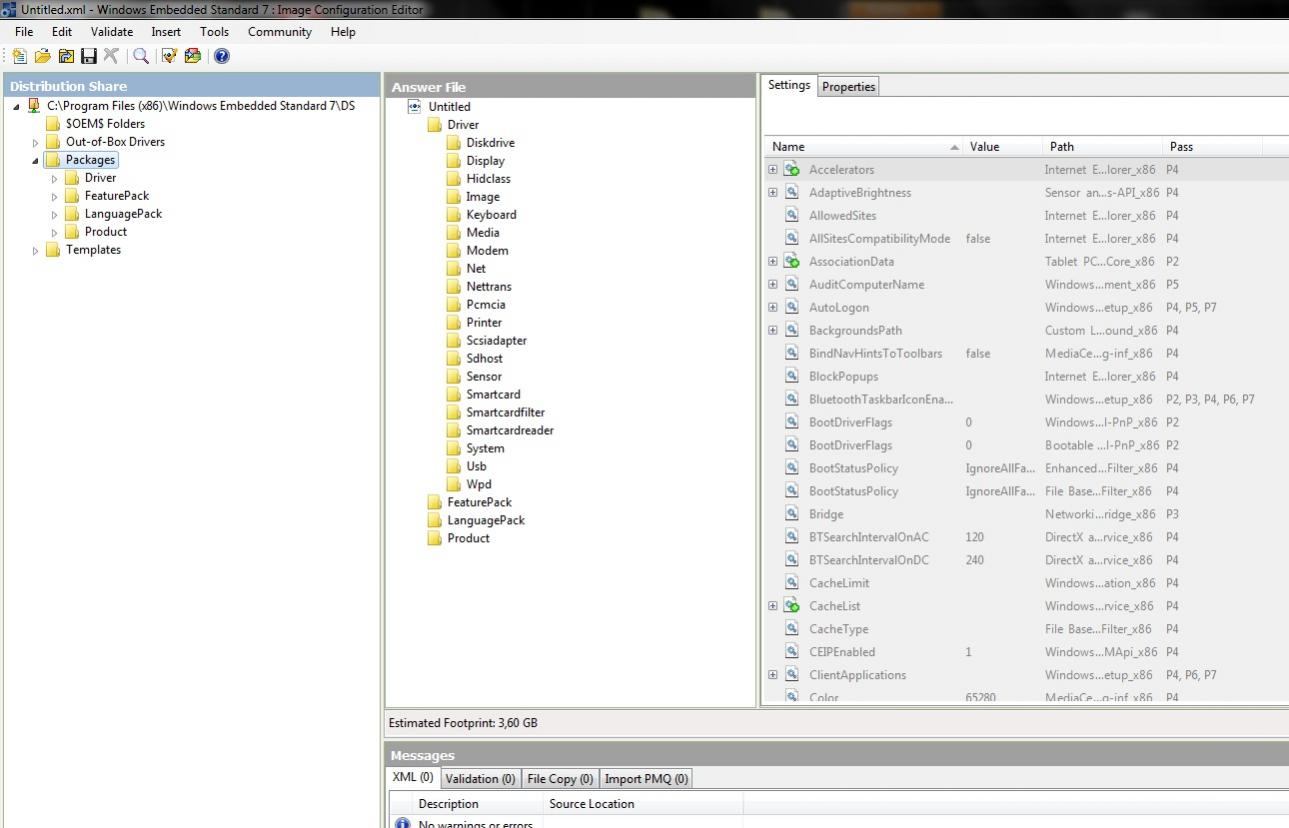Click the application icon in title bar
The height and width of the screenshot is (828, 1289).
pyautogui.click(x=9, y=9)
